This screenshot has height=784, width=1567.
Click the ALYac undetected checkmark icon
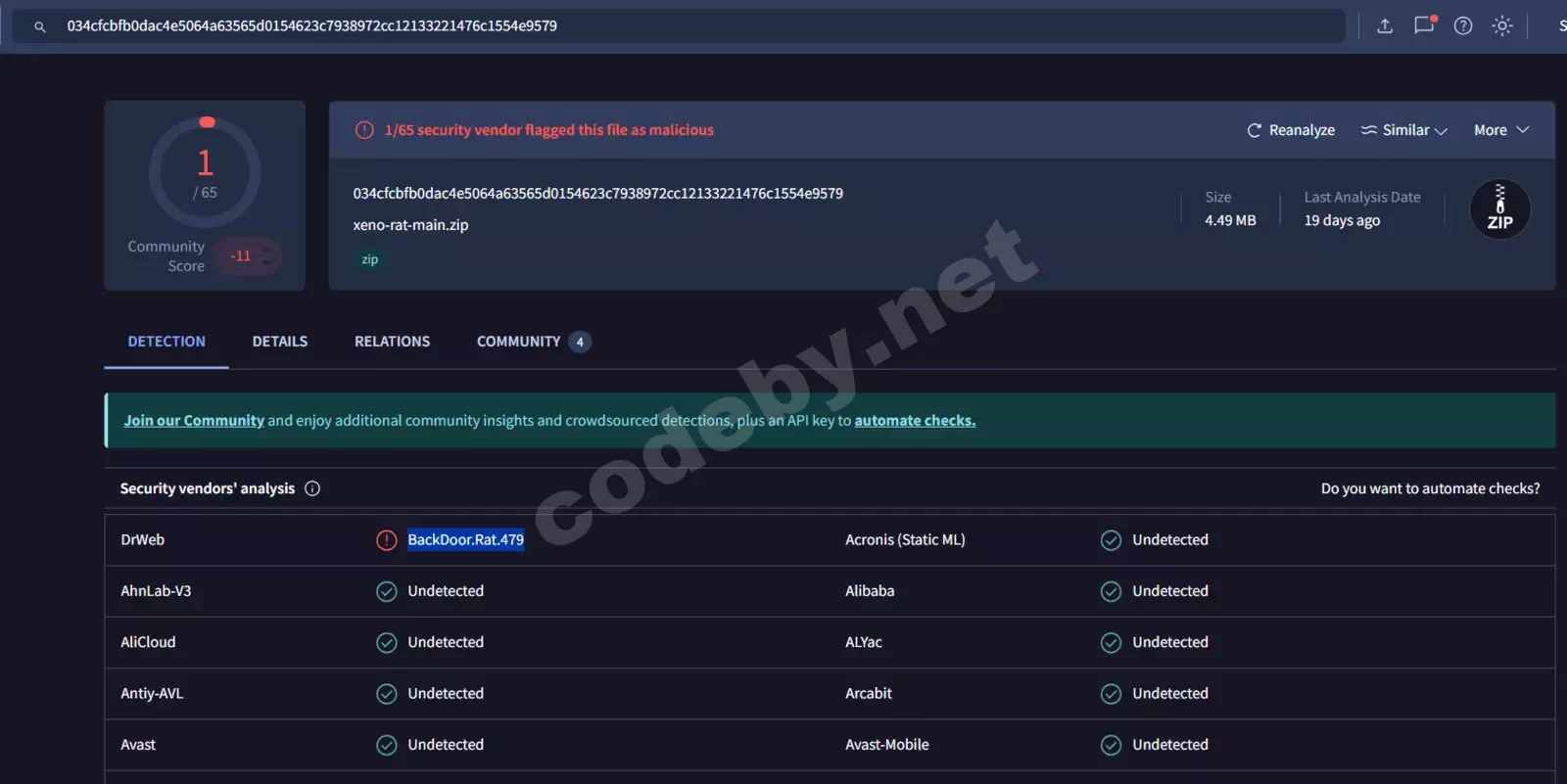pos(1111,642)
